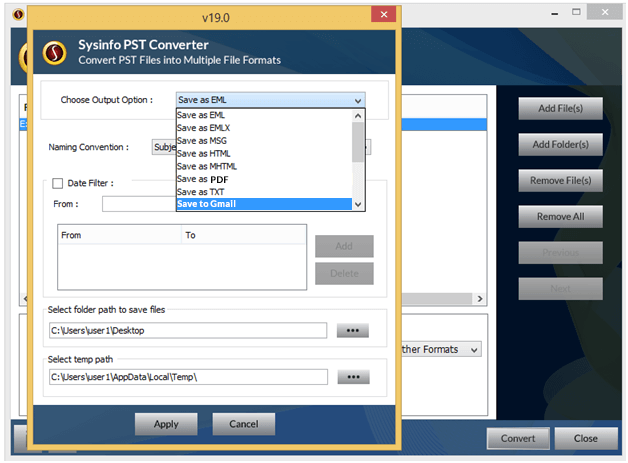Click file list horizontal scroll left arrow

point(25,299)
